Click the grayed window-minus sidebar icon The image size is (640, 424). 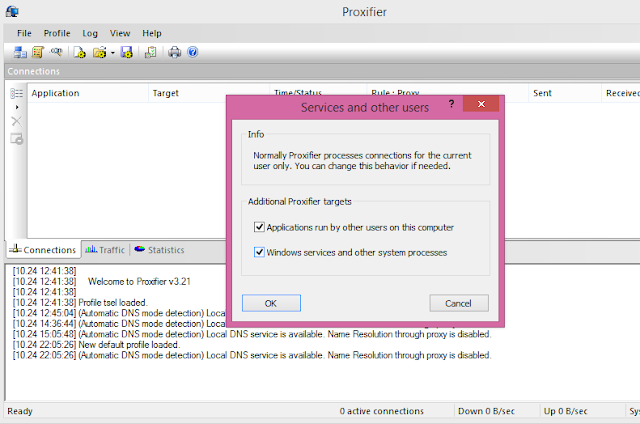tap(17, 139)
